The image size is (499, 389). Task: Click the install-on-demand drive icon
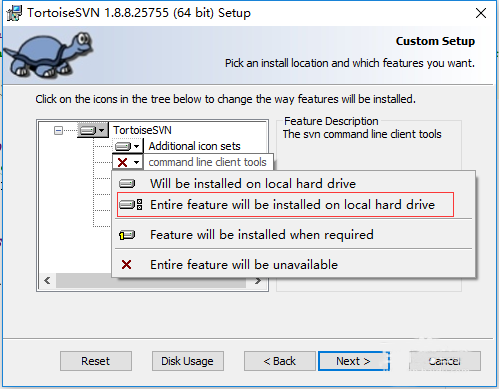pos(127,235)
